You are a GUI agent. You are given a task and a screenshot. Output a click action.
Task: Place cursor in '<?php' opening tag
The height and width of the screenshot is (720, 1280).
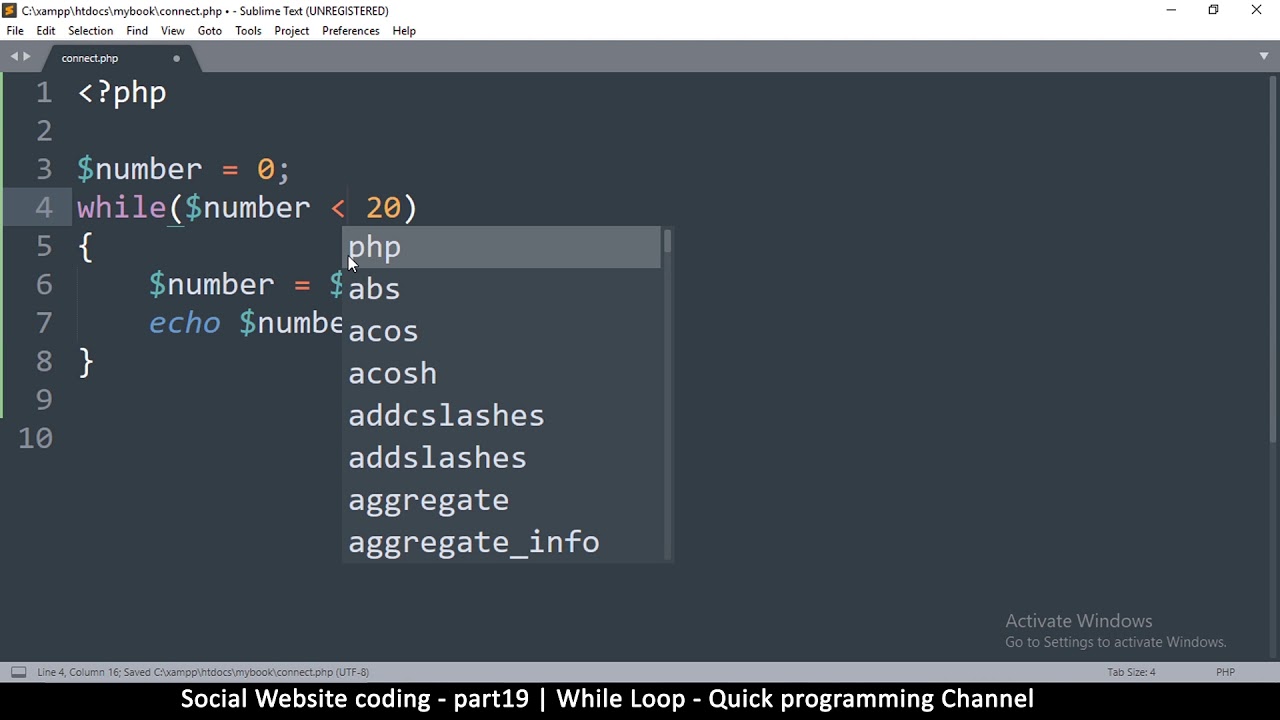point(122,93)
